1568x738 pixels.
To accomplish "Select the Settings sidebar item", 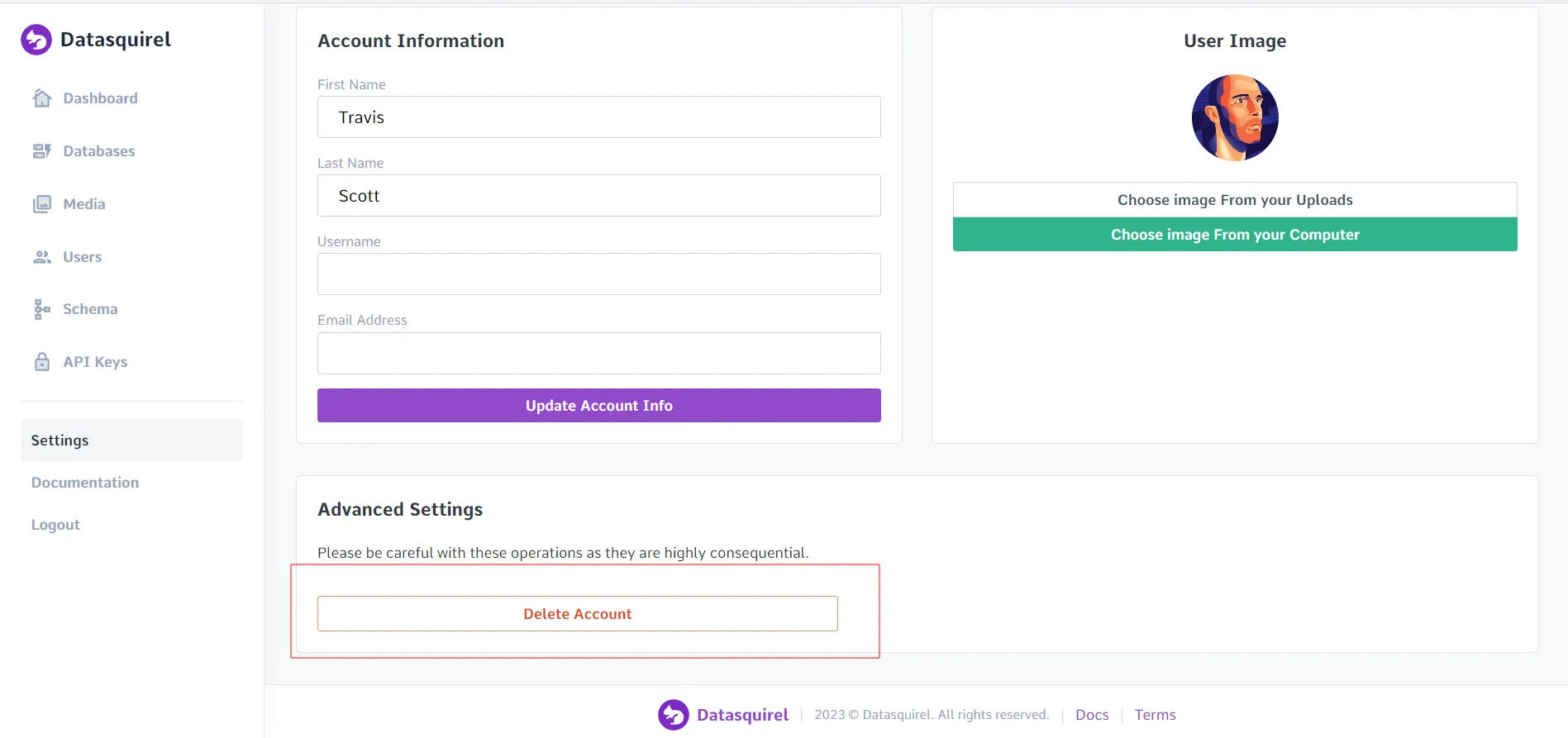I will (131, 440).
